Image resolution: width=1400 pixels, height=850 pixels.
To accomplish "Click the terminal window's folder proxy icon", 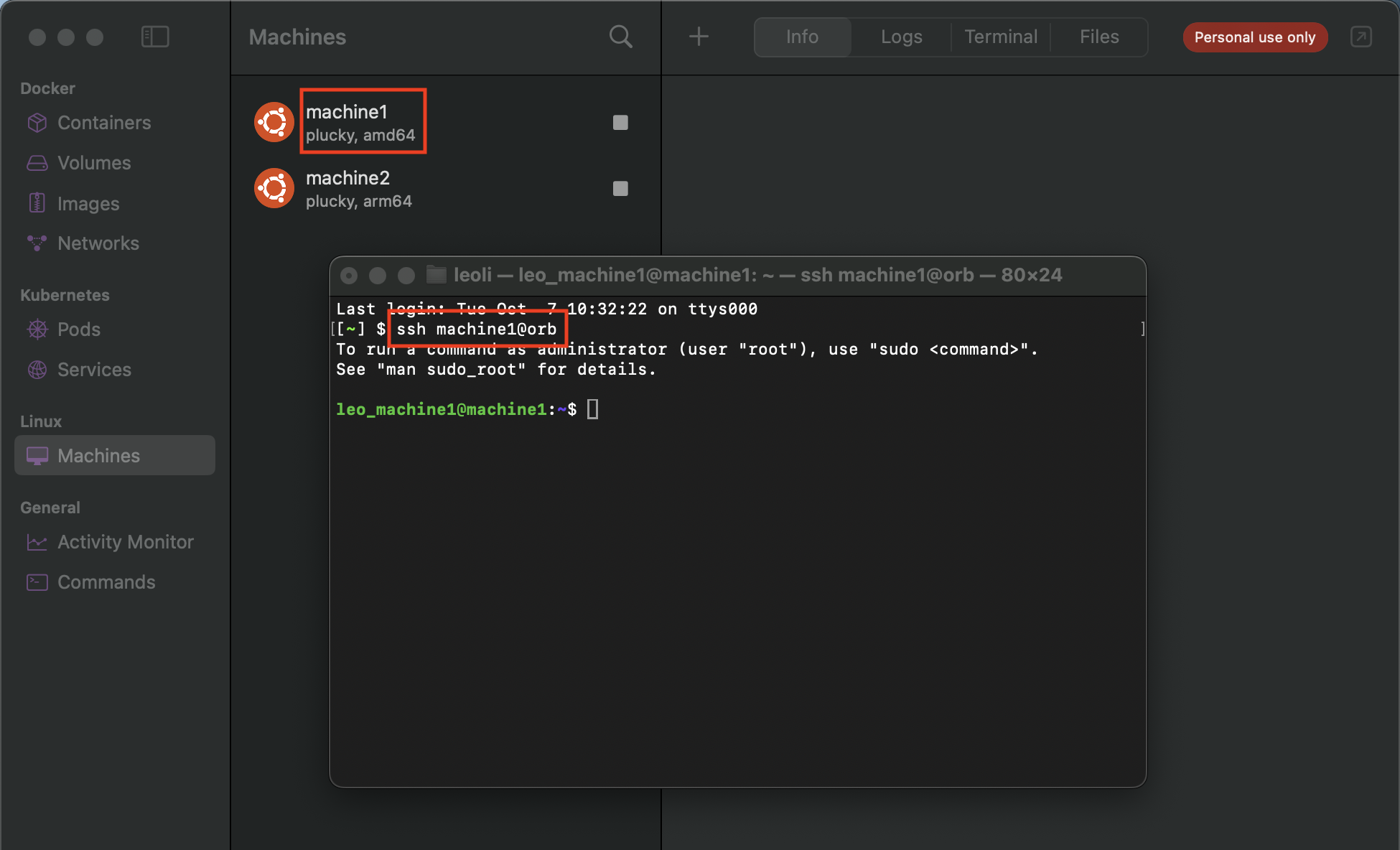I will 437,275.
